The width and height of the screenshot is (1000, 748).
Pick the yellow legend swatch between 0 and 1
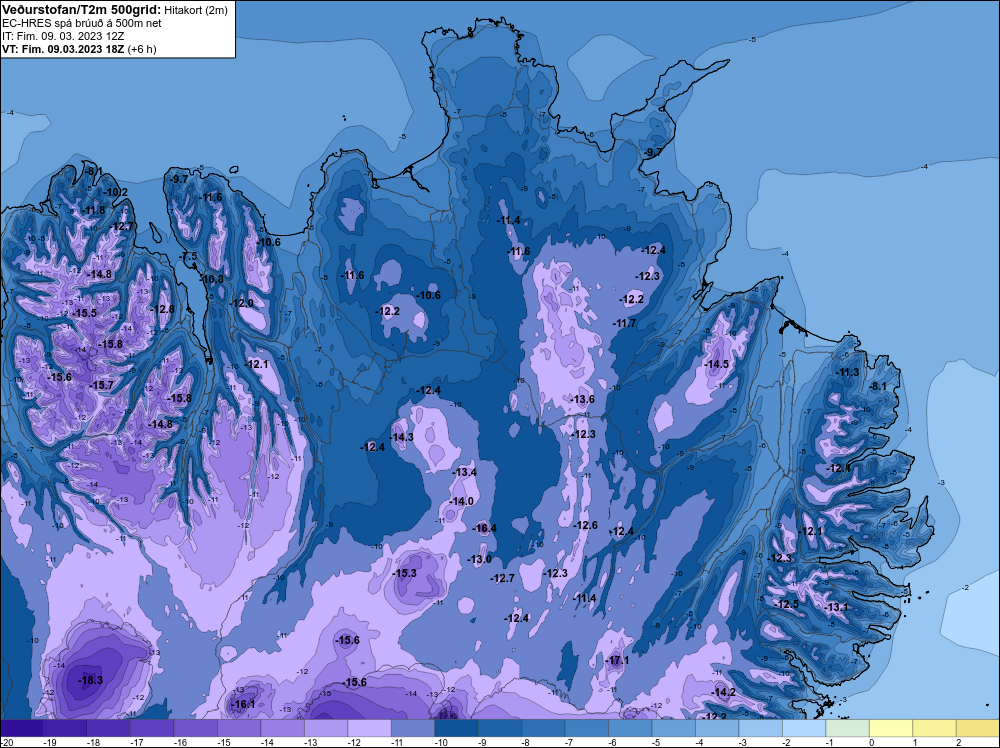[891, 728]
